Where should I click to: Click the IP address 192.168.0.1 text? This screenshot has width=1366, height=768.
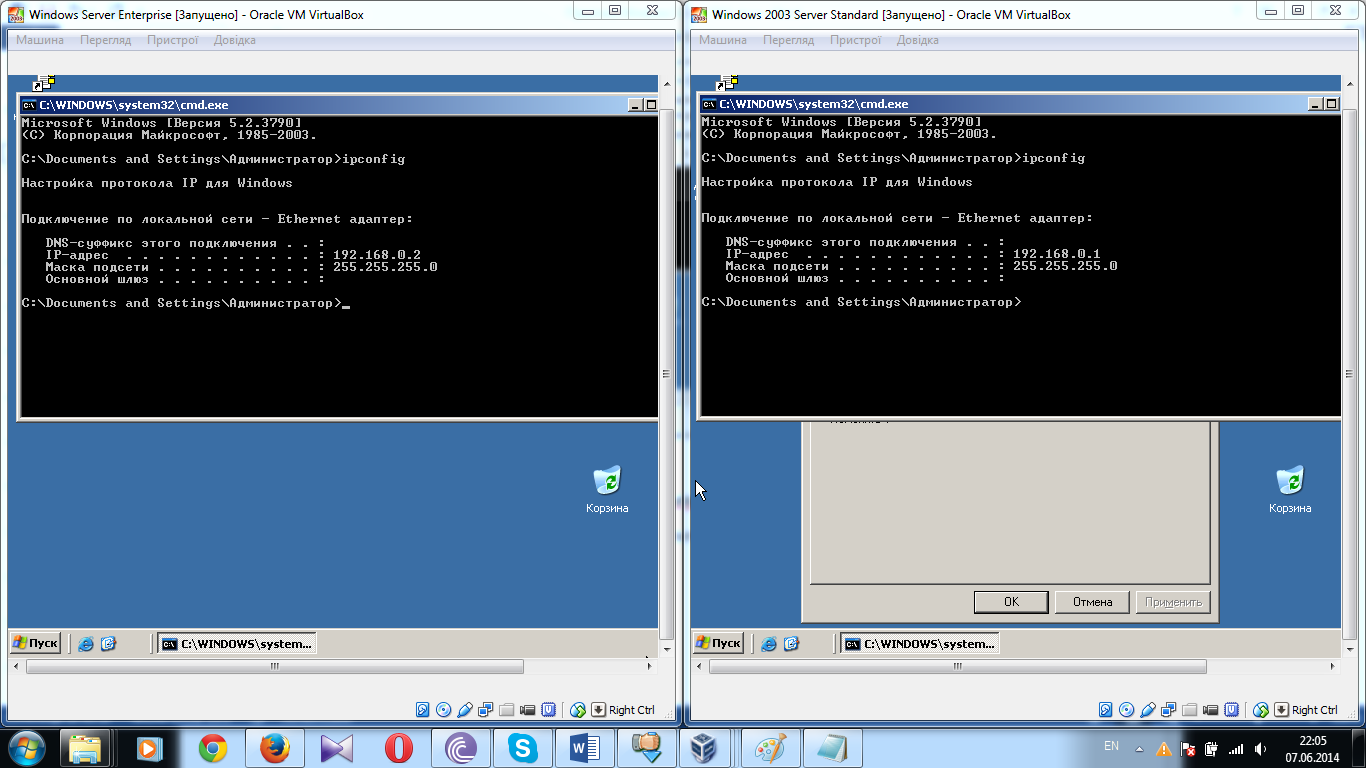coord(1057,254)
